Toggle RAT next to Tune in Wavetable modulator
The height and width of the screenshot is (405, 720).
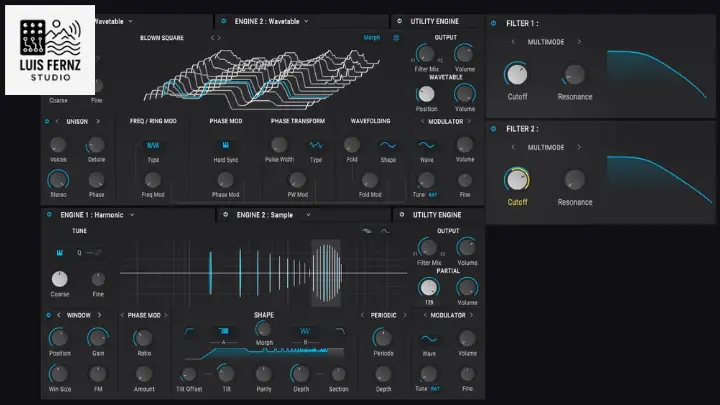(x=433, y=195)
